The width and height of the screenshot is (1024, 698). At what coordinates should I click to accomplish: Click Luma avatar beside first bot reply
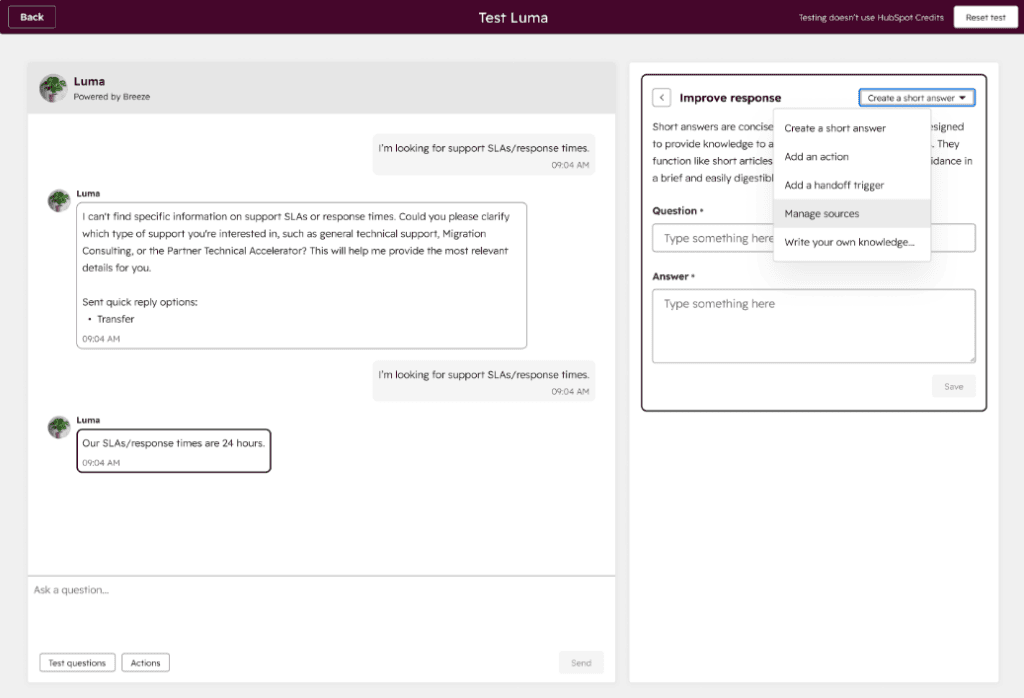point(59,200)
